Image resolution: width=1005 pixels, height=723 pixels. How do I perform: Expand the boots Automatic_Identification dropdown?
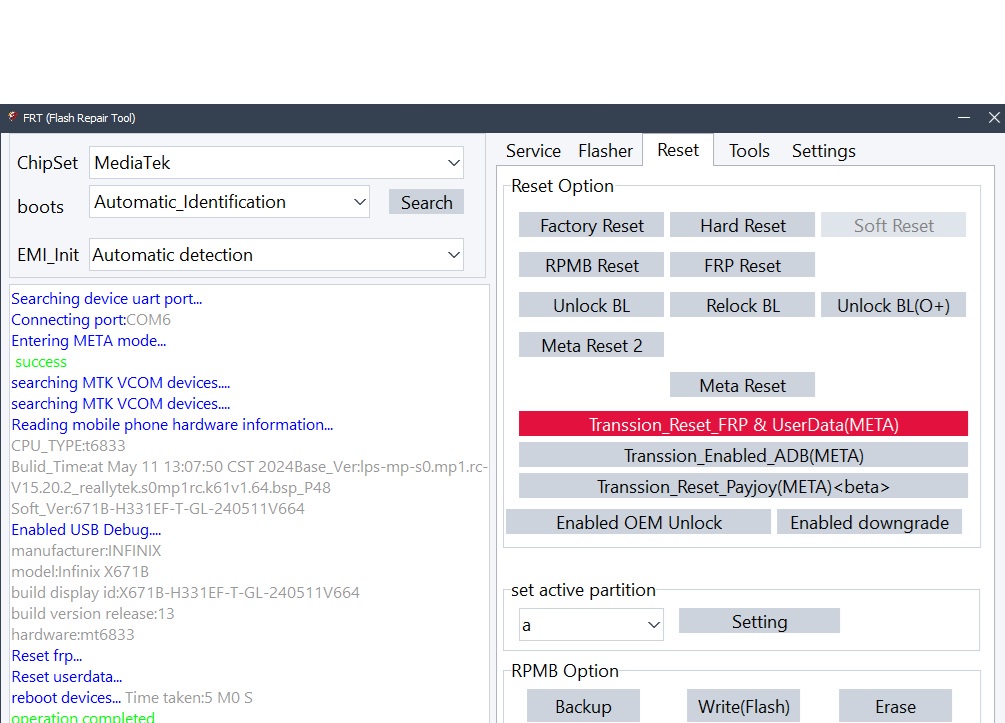(229, 202)
